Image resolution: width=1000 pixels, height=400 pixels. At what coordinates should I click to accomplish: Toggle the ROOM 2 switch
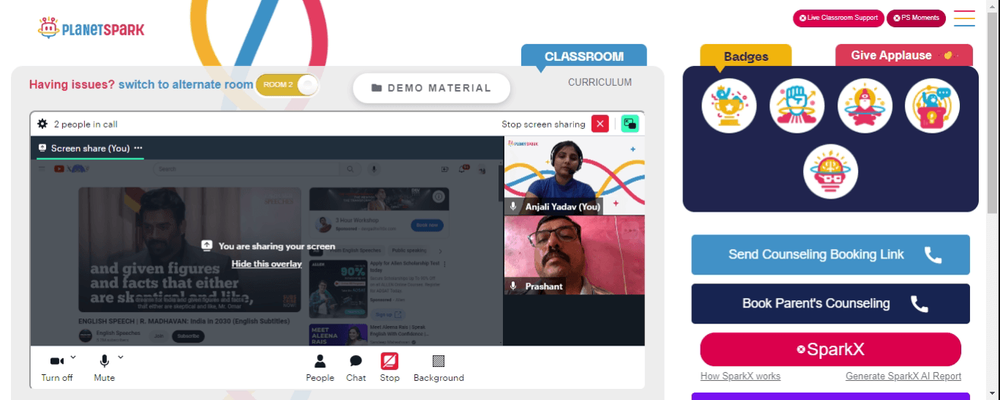click(286, 85)
